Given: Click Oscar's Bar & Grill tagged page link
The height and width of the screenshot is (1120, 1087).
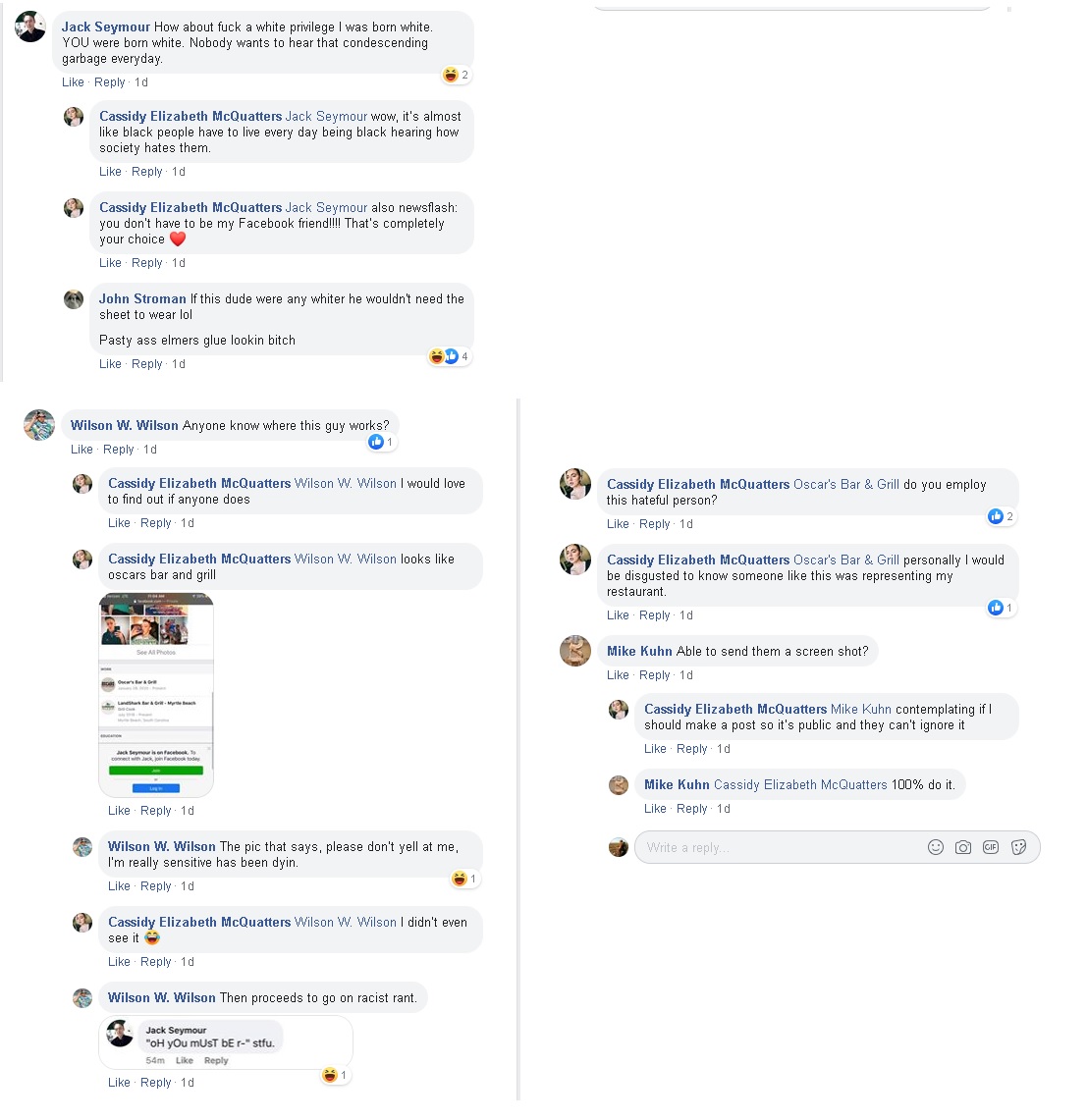Looking at the screenshot, I should click(846, 484).
